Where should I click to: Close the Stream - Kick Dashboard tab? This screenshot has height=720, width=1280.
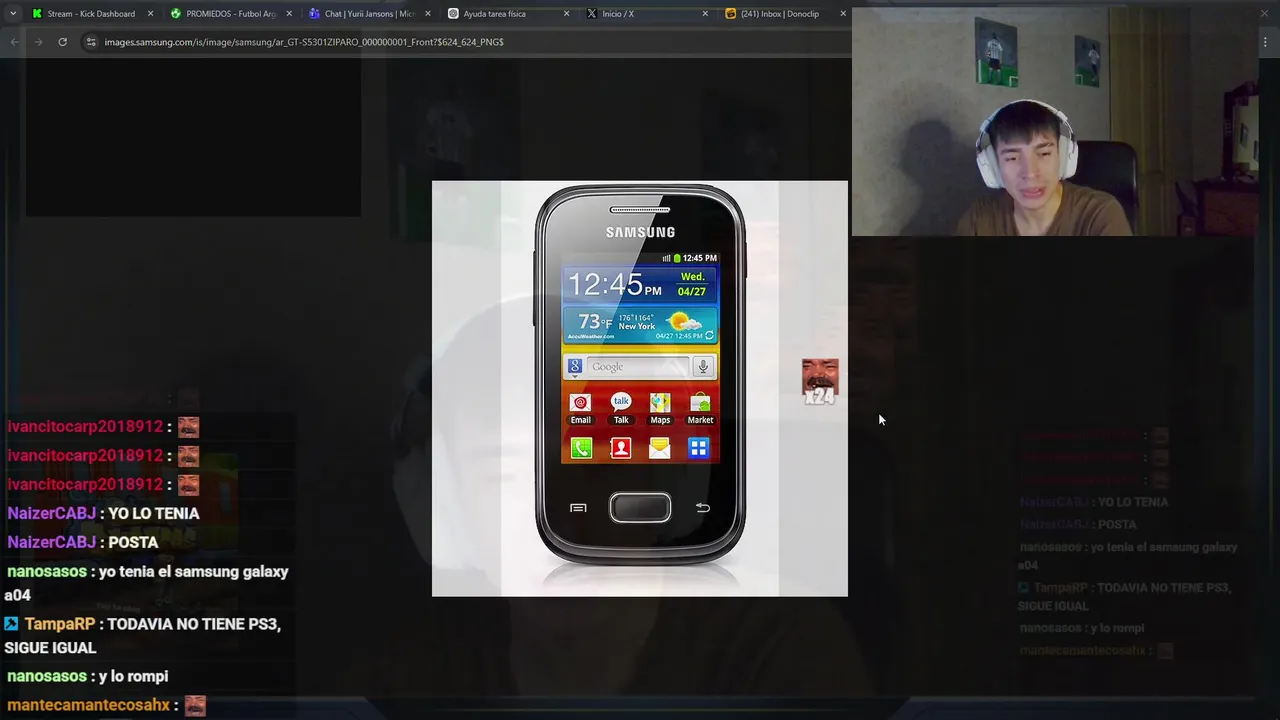click(151, 14)
